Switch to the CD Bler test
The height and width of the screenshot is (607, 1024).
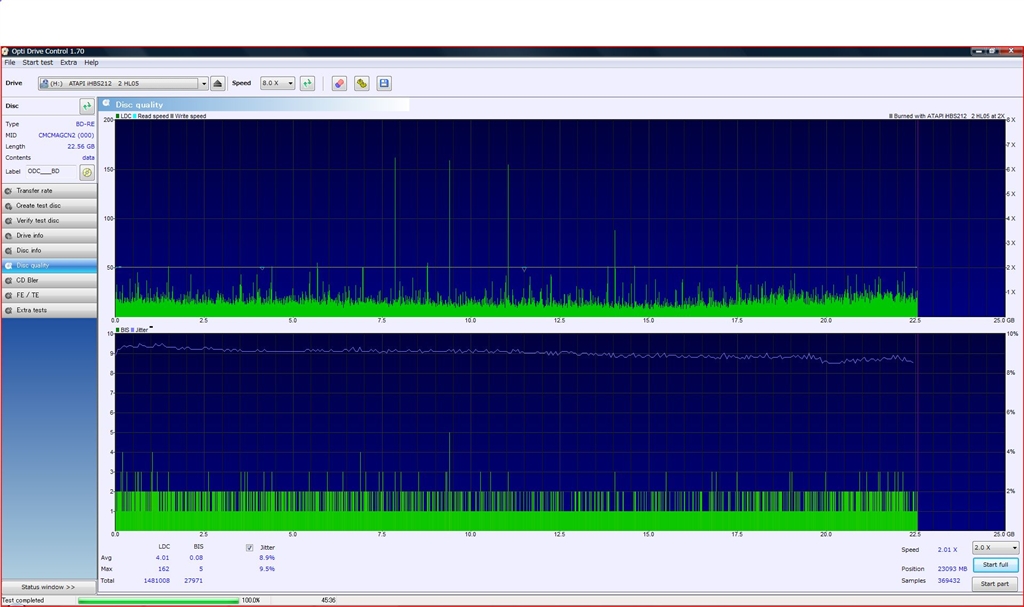coord(49,281)
